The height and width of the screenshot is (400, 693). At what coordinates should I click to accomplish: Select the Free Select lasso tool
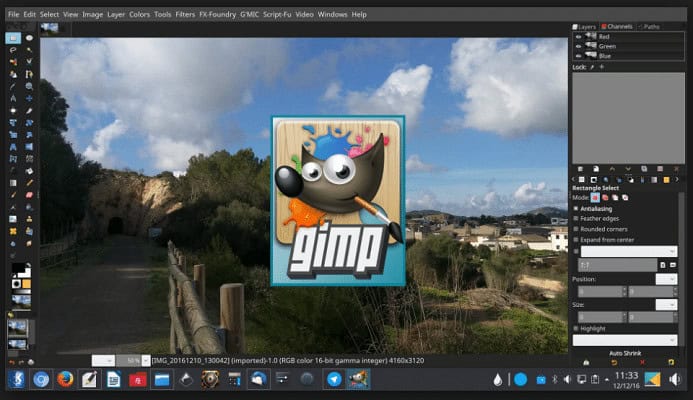[13, 50]
